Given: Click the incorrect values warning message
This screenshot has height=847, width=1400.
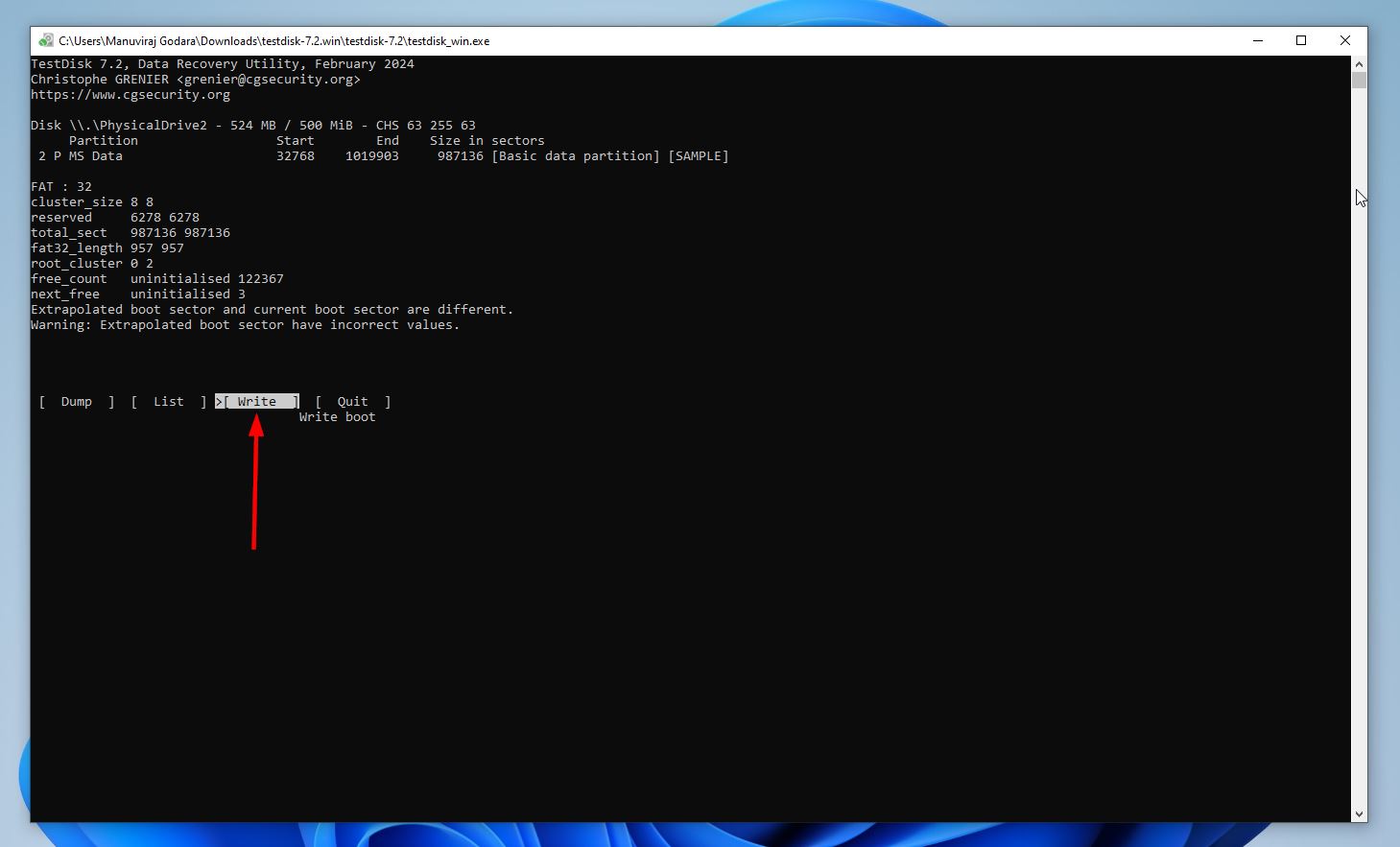Looking at the screenshot, I should point(245,324).
